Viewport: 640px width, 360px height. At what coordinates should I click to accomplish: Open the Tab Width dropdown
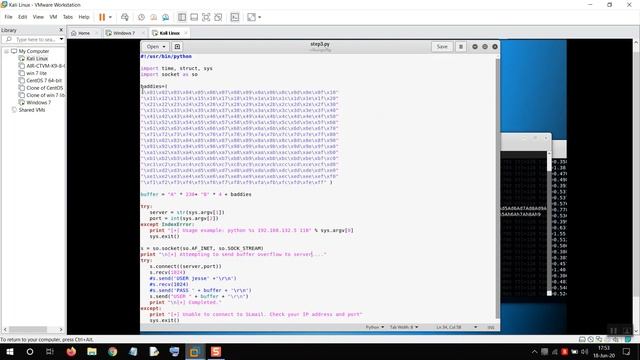(404, 327)
